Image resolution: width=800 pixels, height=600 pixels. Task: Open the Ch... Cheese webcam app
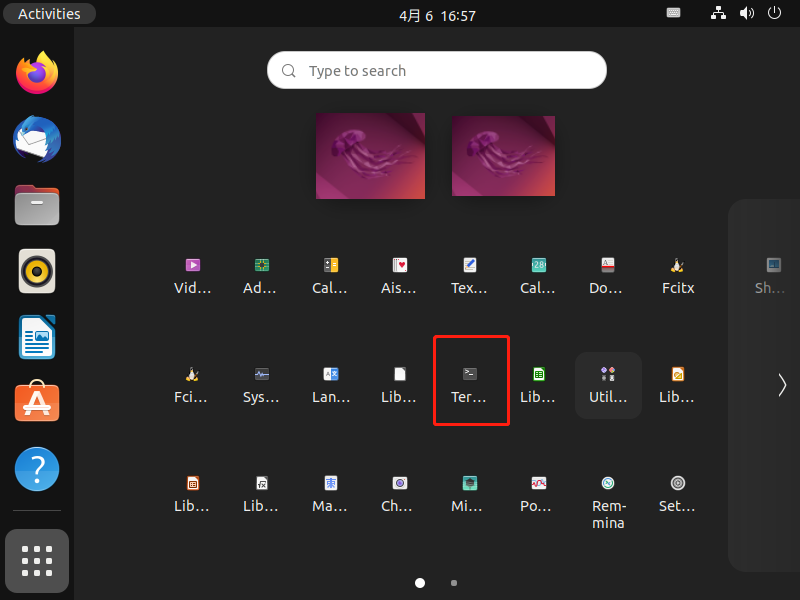click(x=400, y=483)
